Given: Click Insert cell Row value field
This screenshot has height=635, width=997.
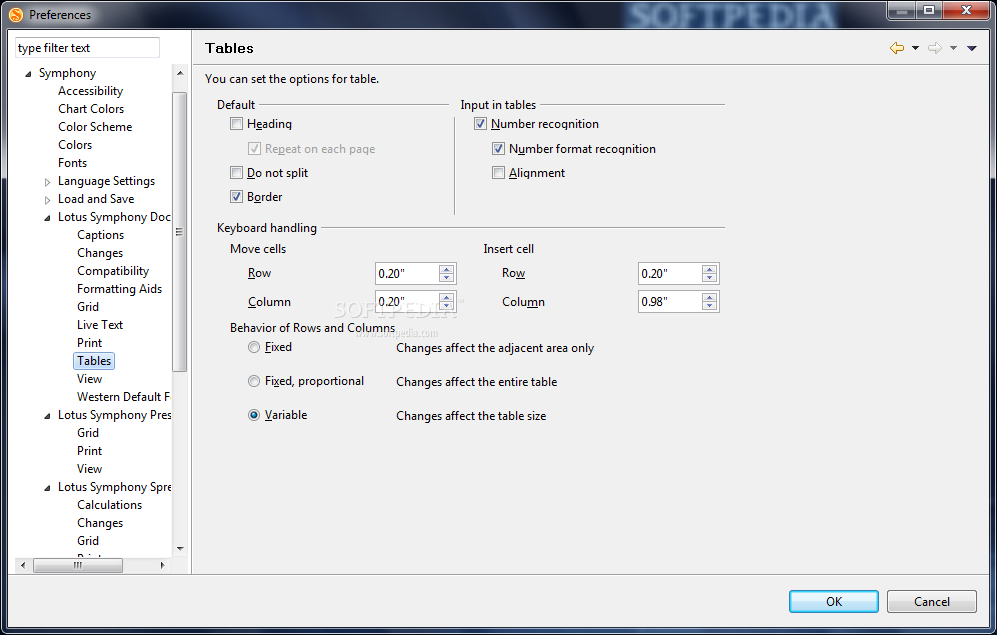Looking at the screenshot, I should tap(670, 273).
